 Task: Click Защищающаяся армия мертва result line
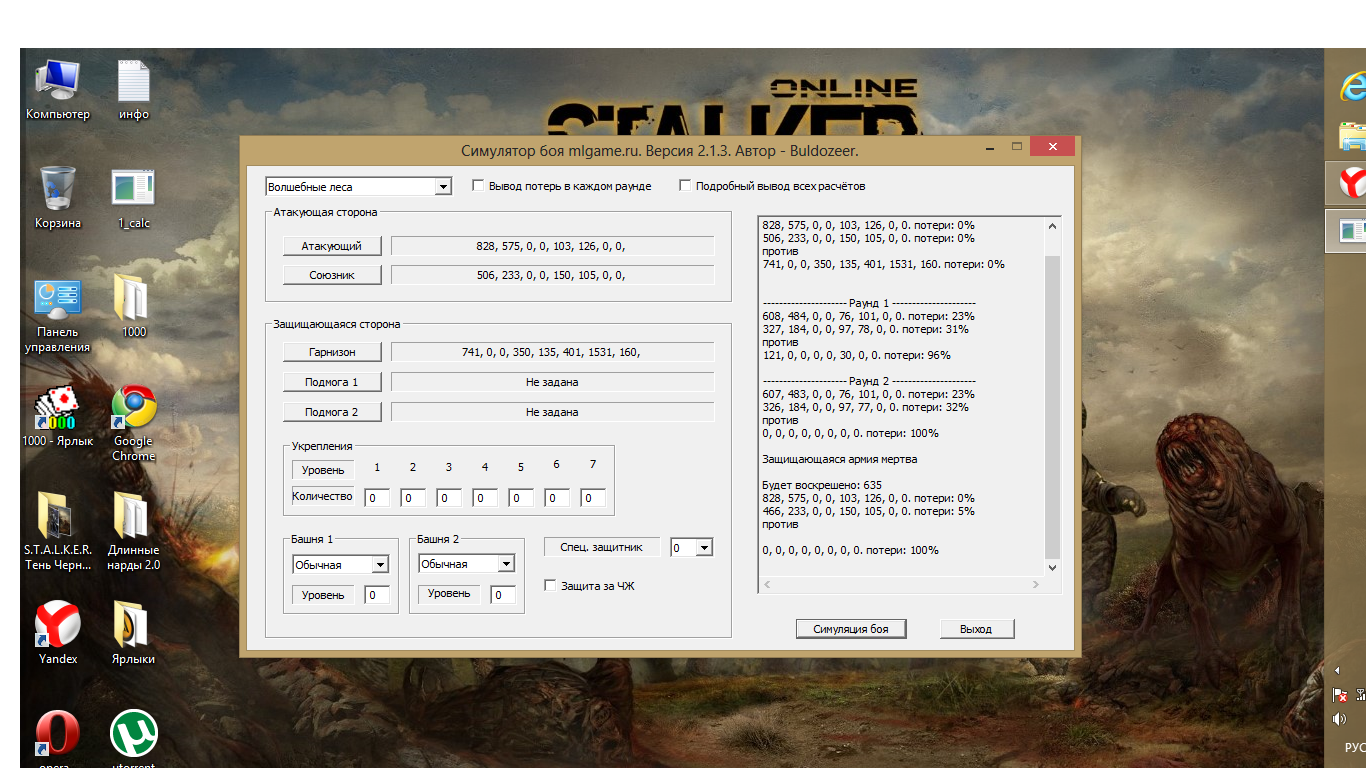point(840,460)
